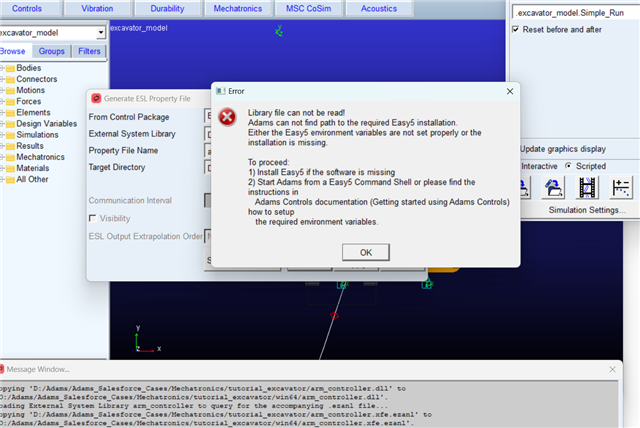Click the Error dialog title icon
This screenshot has height=428, width=640.
tap(220, 91)
